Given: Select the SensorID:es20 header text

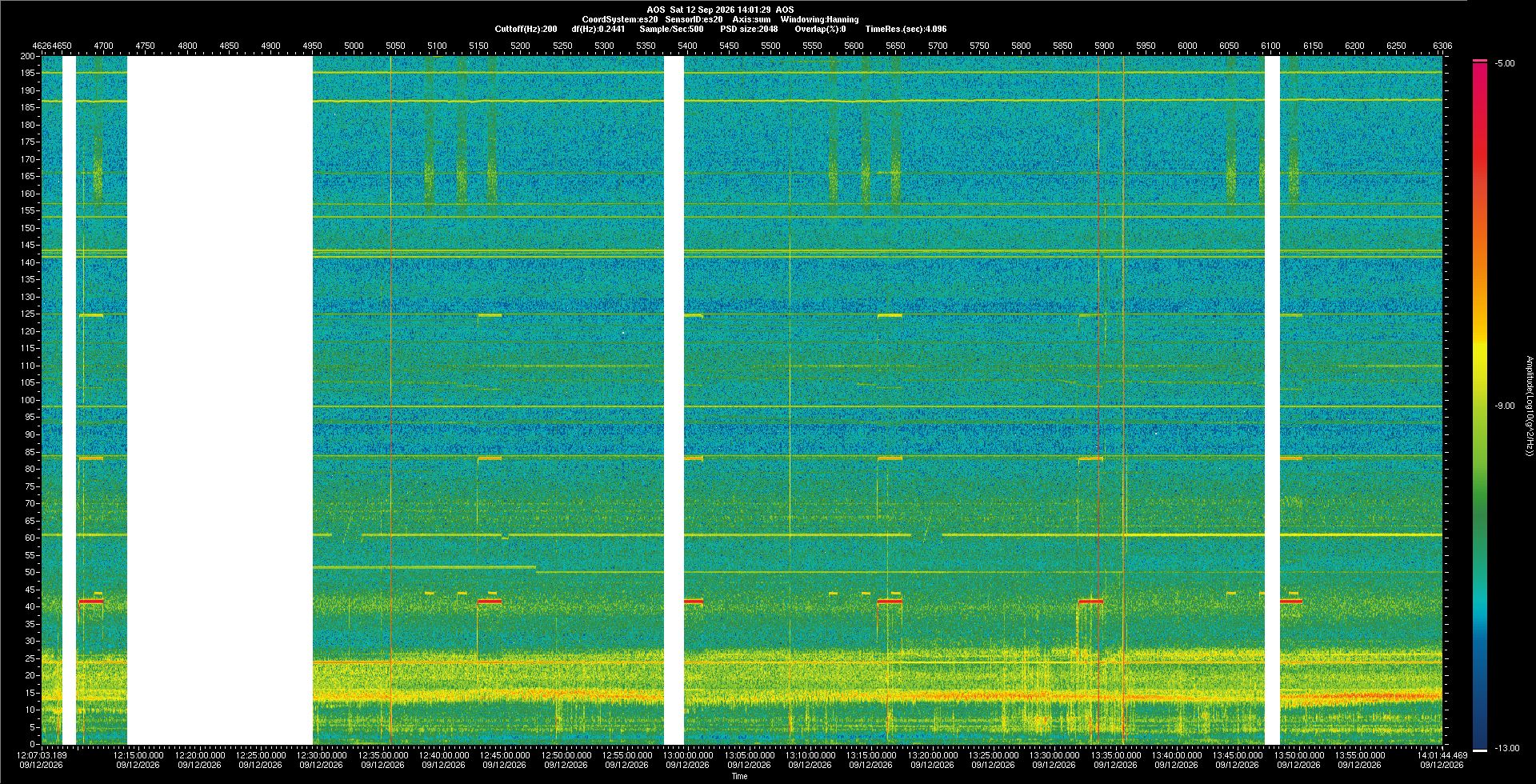Looking at the screenshot, I should coord(694,19).
